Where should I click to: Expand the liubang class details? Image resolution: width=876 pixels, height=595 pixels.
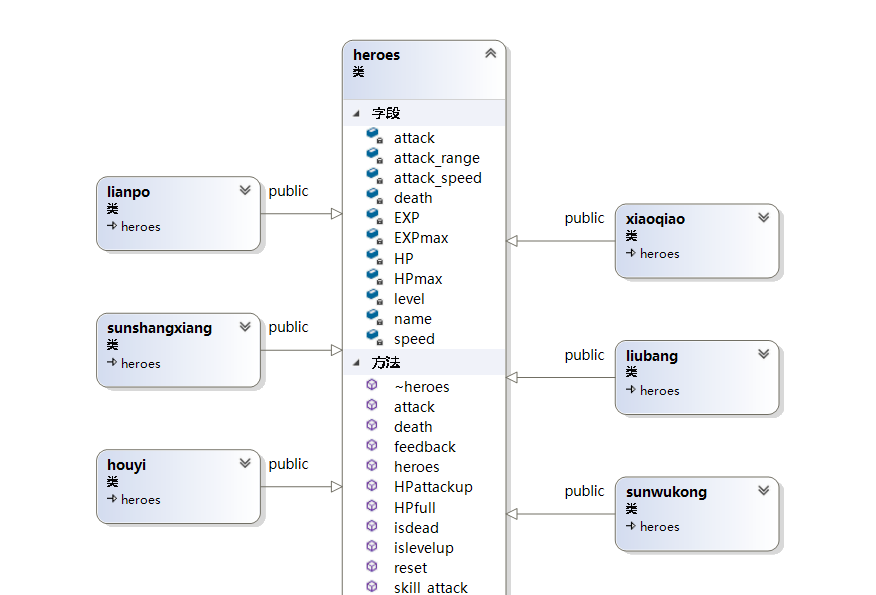pos(764,354)
